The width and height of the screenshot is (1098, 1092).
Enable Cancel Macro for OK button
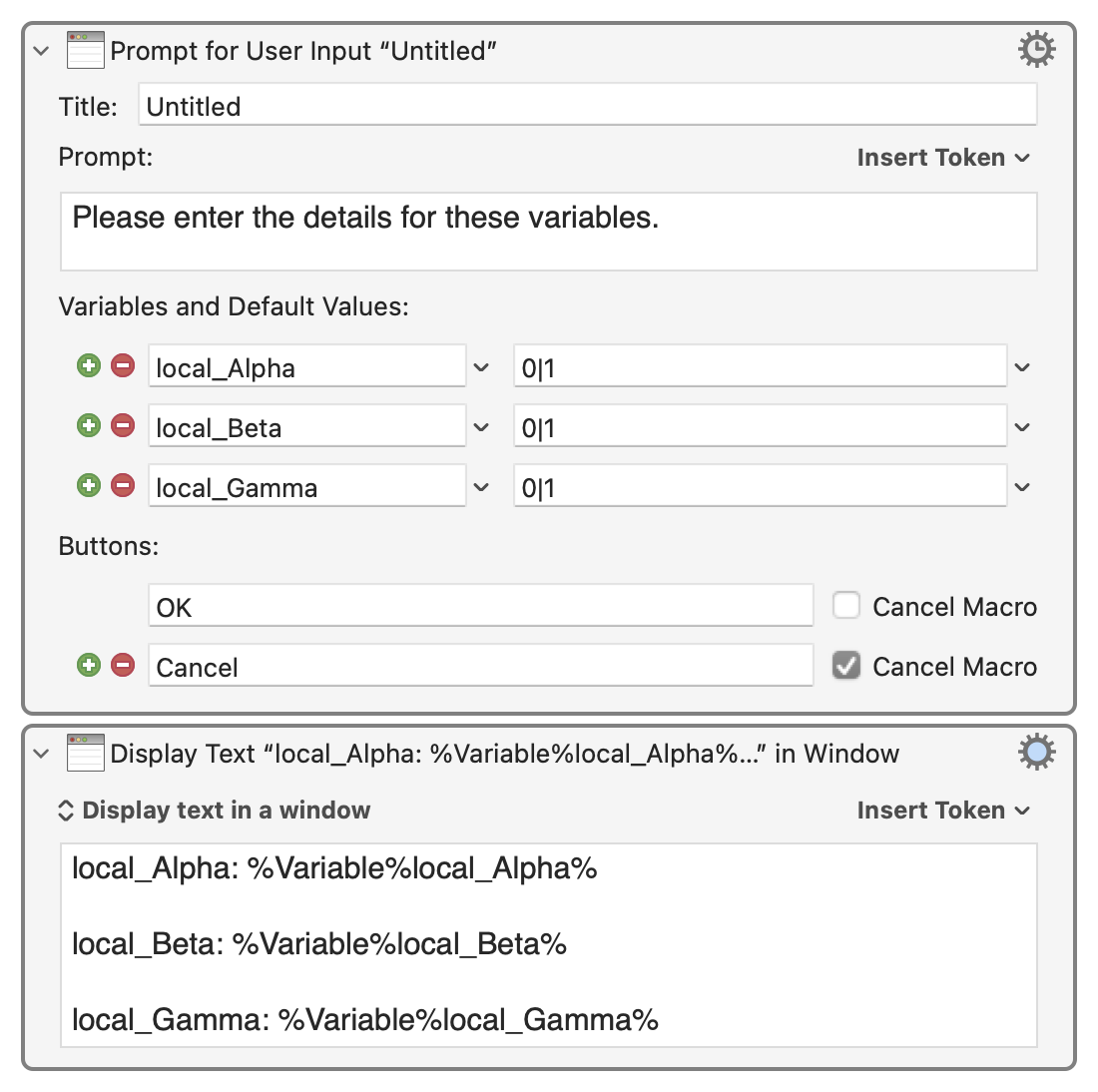[846, 606]
